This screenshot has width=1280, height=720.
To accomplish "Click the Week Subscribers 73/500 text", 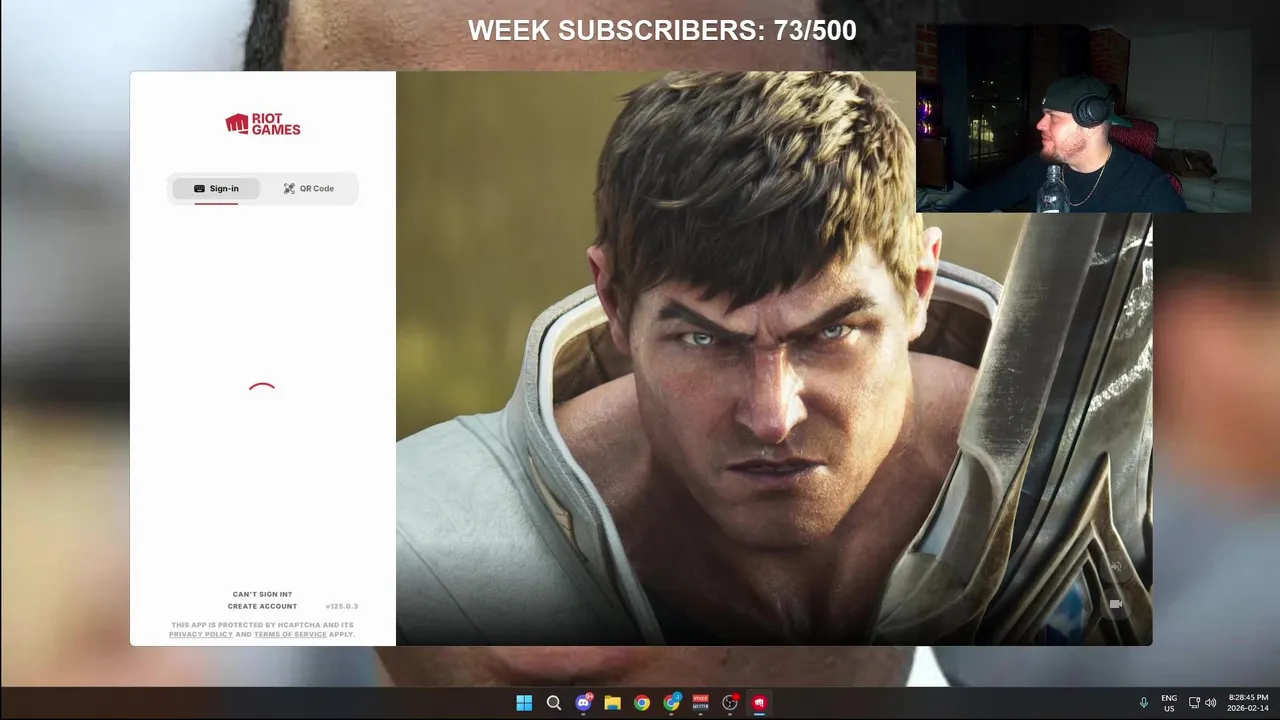I will click(662, 31).
